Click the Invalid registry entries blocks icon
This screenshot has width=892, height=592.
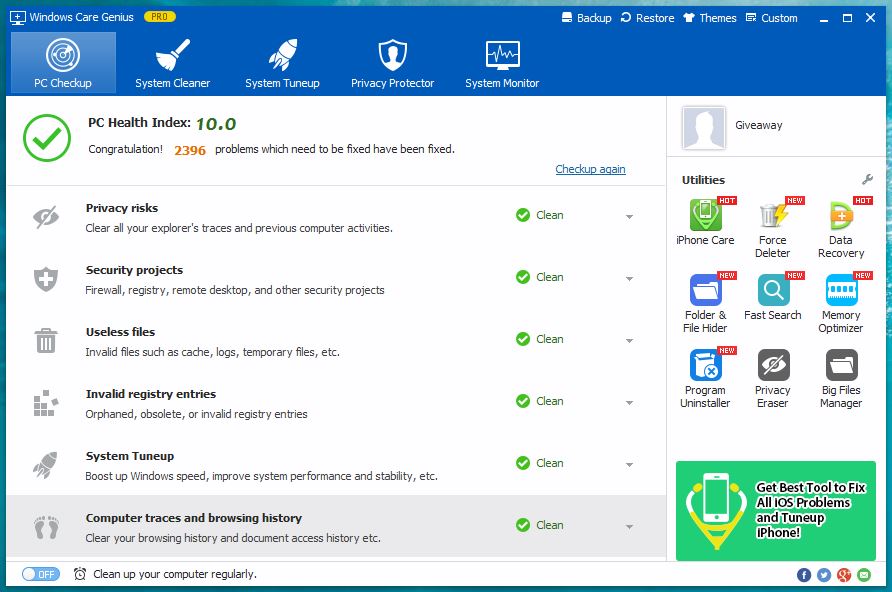tap(46, 403)
